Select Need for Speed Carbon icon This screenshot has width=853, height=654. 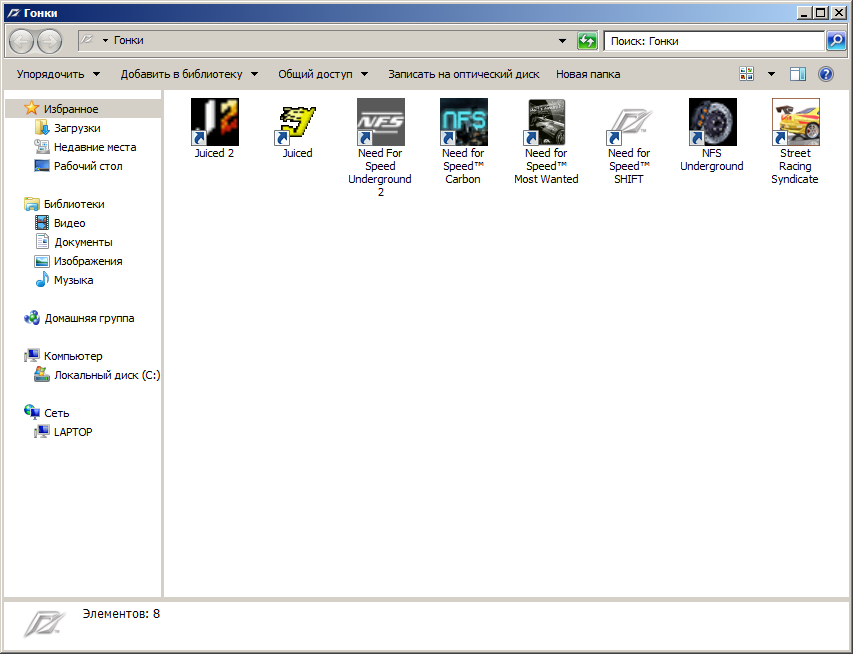pos(463,122)
